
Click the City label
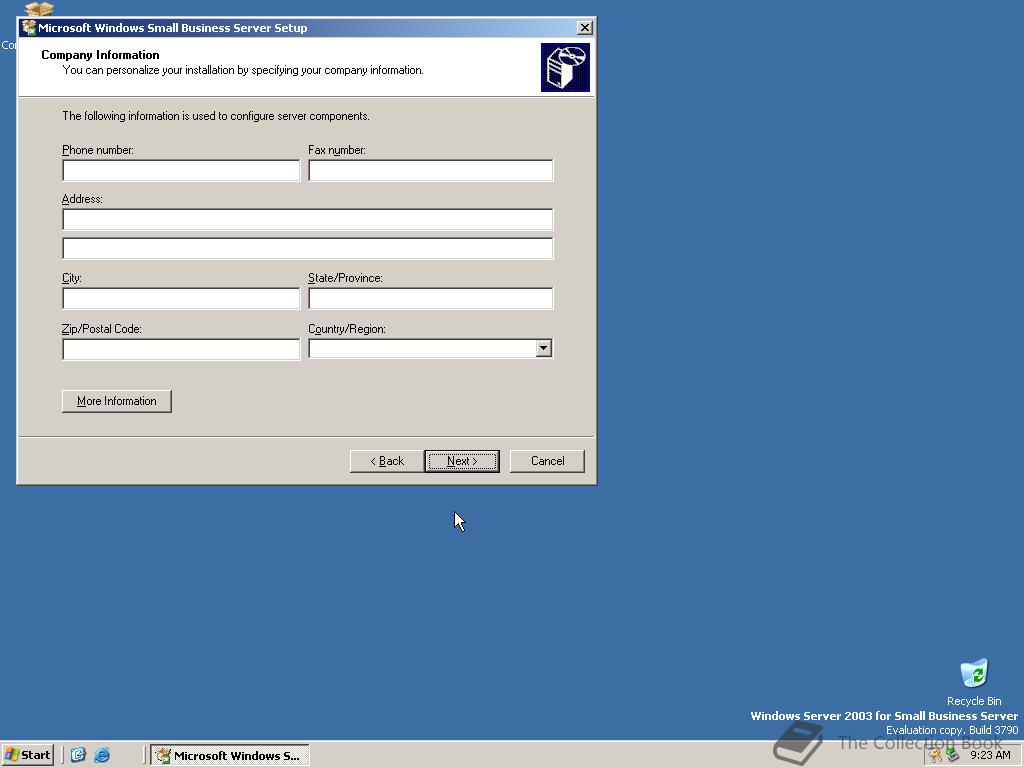coord(72,278)
